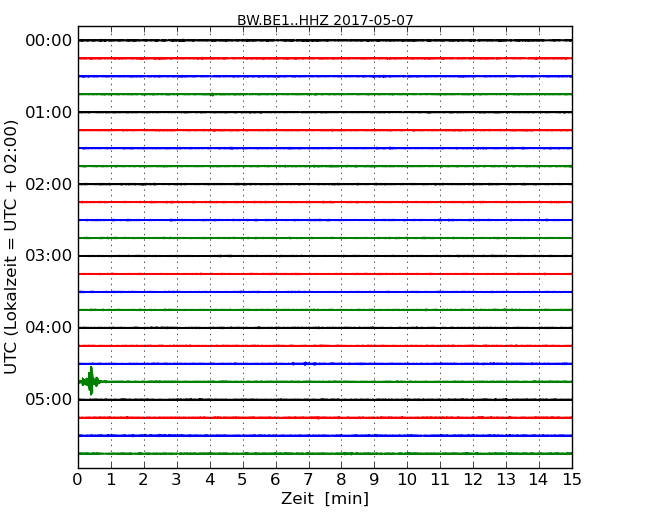Click the plot title BW.BE1..HHZ 2017-05-07

click(x=325, y=20)
